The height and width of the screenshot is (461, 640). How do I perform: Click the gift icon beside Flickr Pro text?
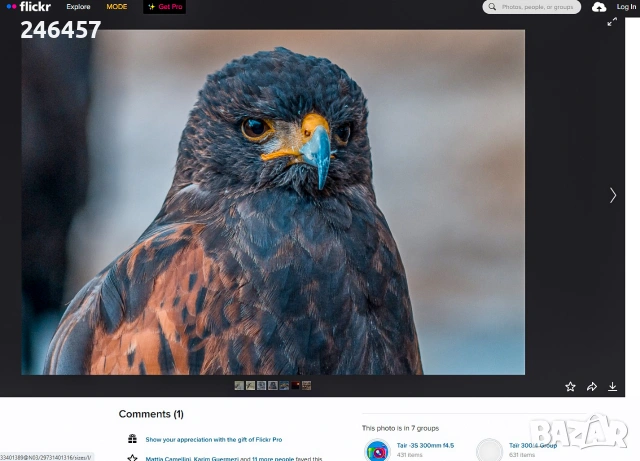[x=132, y=439]
